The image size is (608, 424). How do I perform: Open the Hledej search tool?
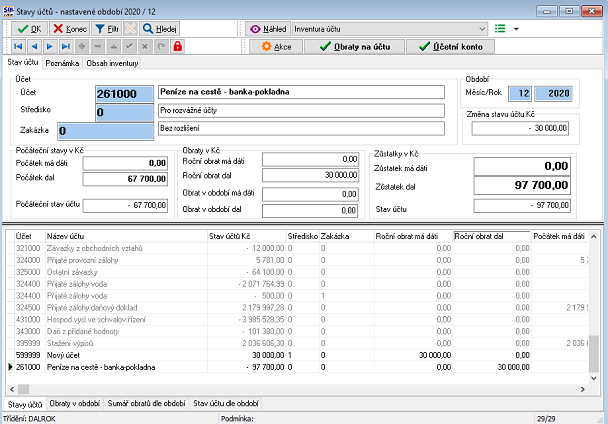point(159,29)
